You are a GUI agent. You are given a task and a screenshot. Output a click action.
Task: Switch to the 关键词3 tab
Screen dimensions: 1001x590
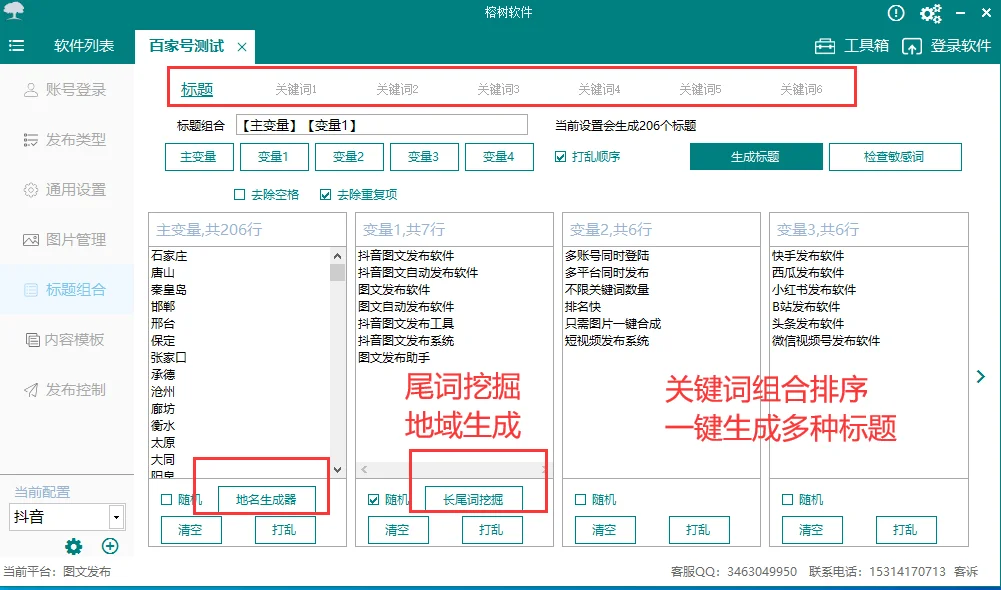499,88
